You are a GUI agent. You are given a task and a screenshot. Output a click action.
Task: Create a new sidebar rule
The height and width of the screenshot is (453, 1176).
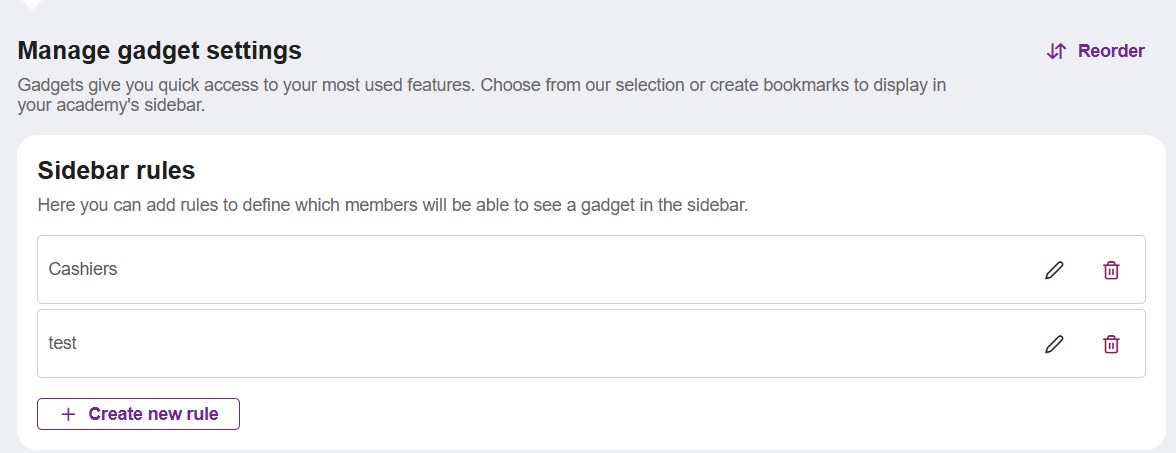click(138, 414)
